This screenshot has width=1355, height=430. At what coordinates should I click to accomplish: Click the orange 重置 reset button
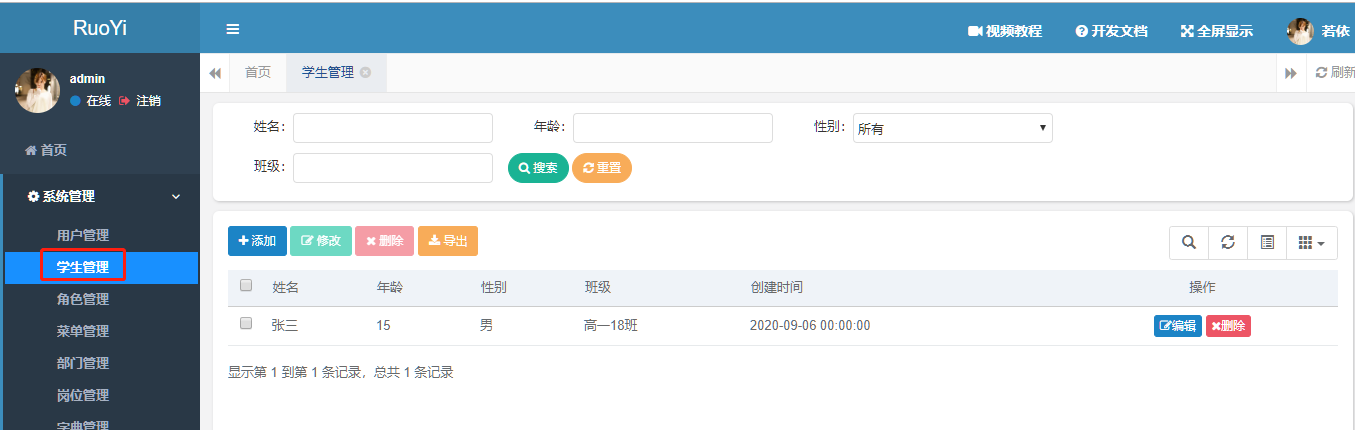point(602,168)
